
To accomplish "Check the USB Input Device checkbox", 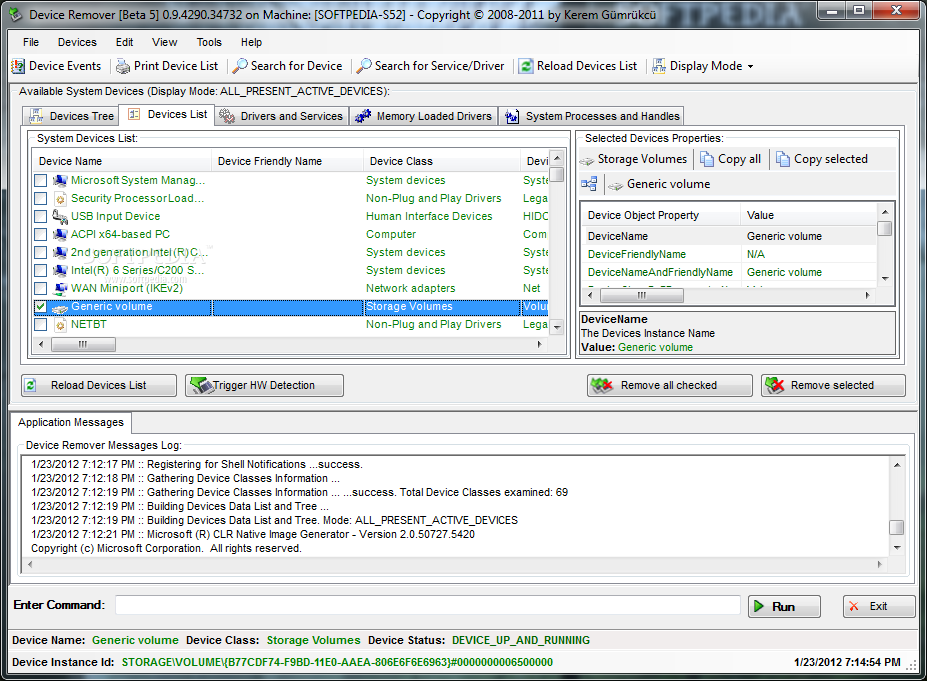I will (40, 216).
